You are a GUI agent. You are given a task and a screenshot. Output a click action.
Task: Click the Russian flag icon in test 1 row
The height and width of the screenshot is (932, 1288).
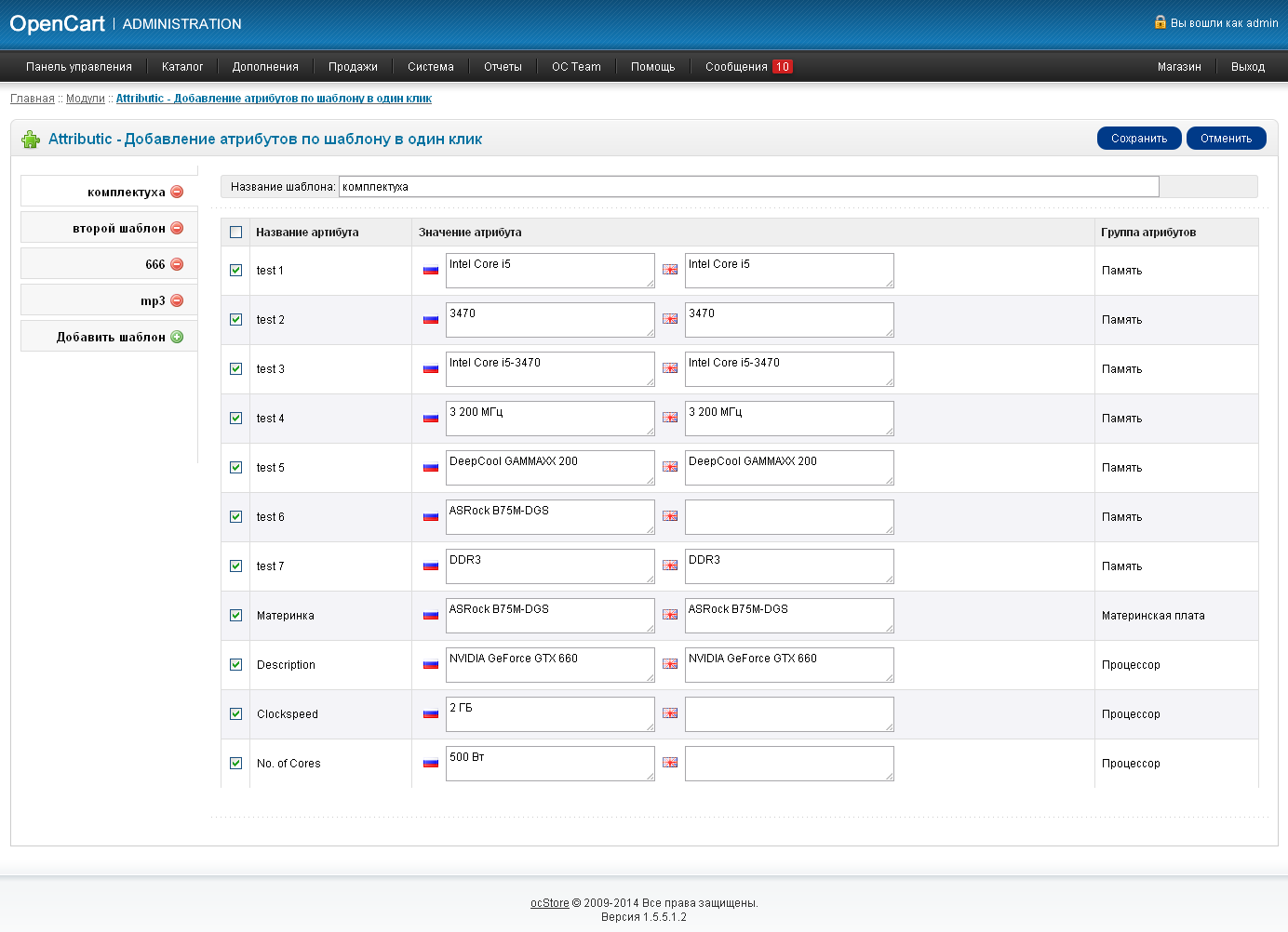pyautogui.click(x=431, y=270)
